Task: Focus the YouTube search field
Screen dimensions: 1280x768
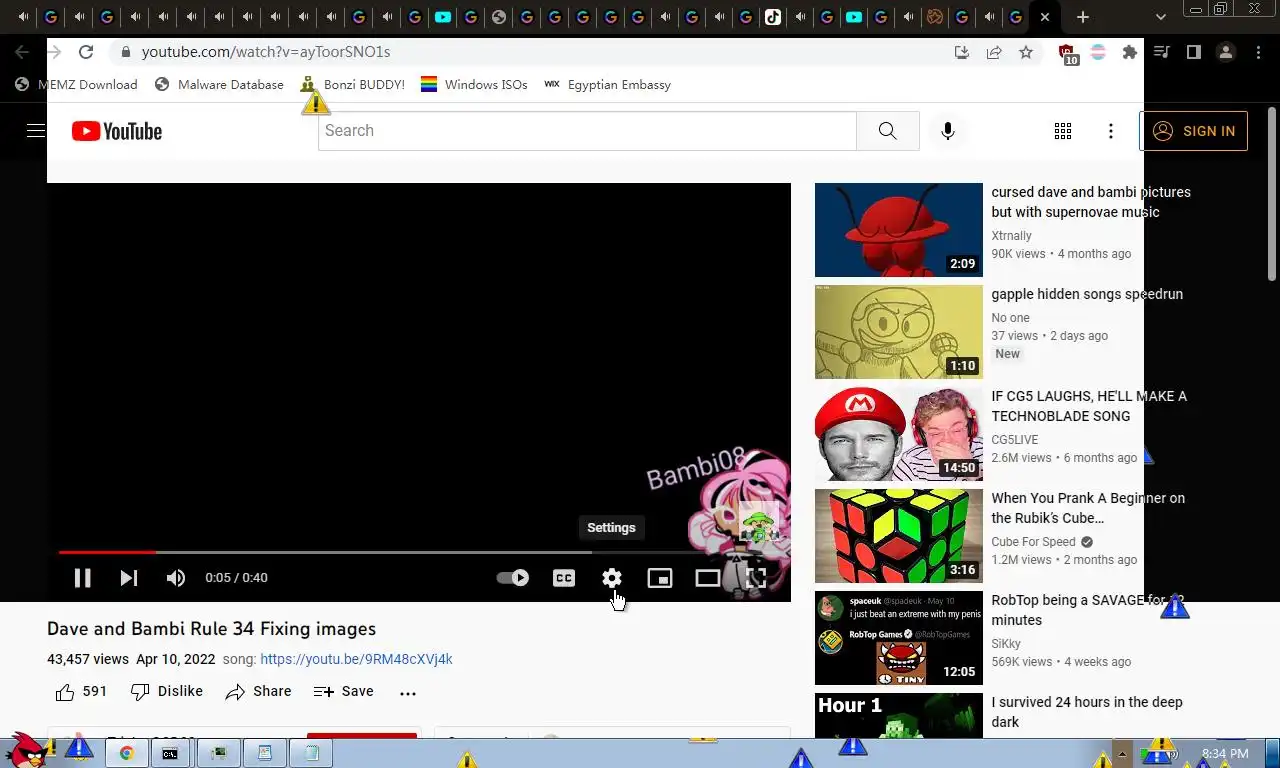Action: pos(587,131)
